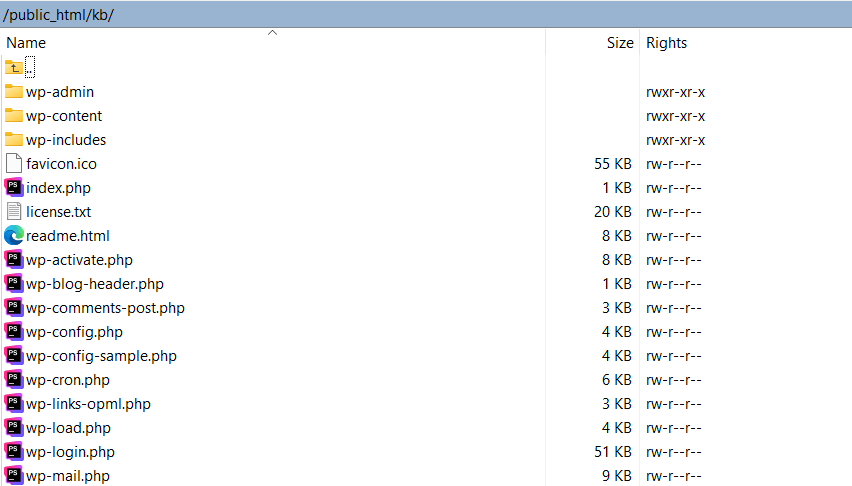Click the wp-content folder icon

click(13, 116)
